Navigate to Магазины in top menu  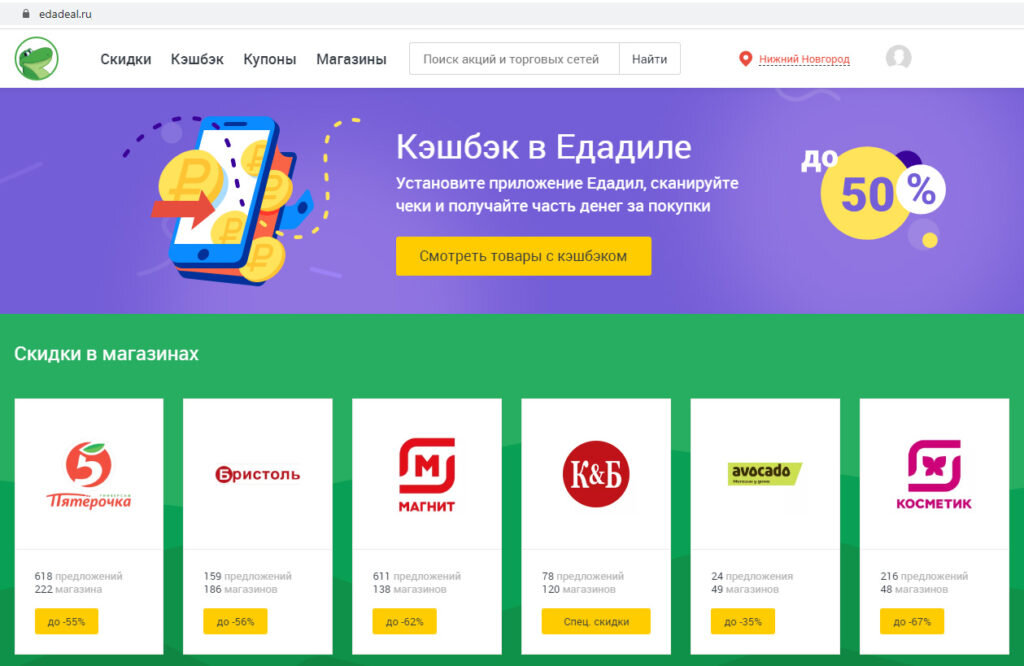pyautogui.click(x=351, y=59)
